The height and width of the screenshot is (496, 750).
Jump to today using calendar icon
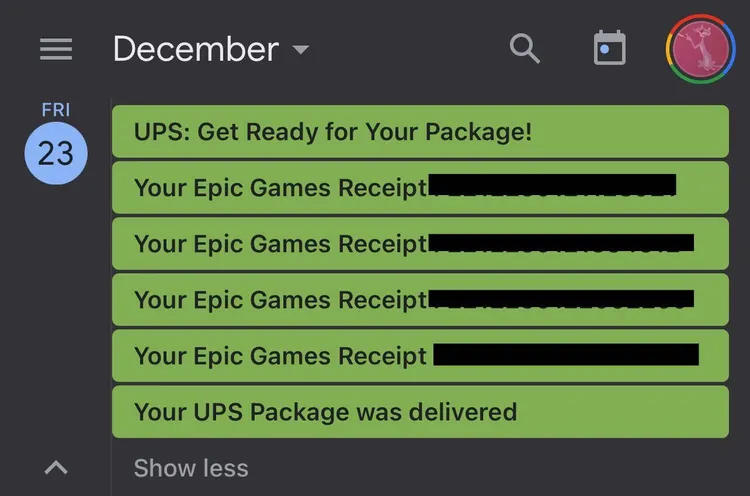609,48
